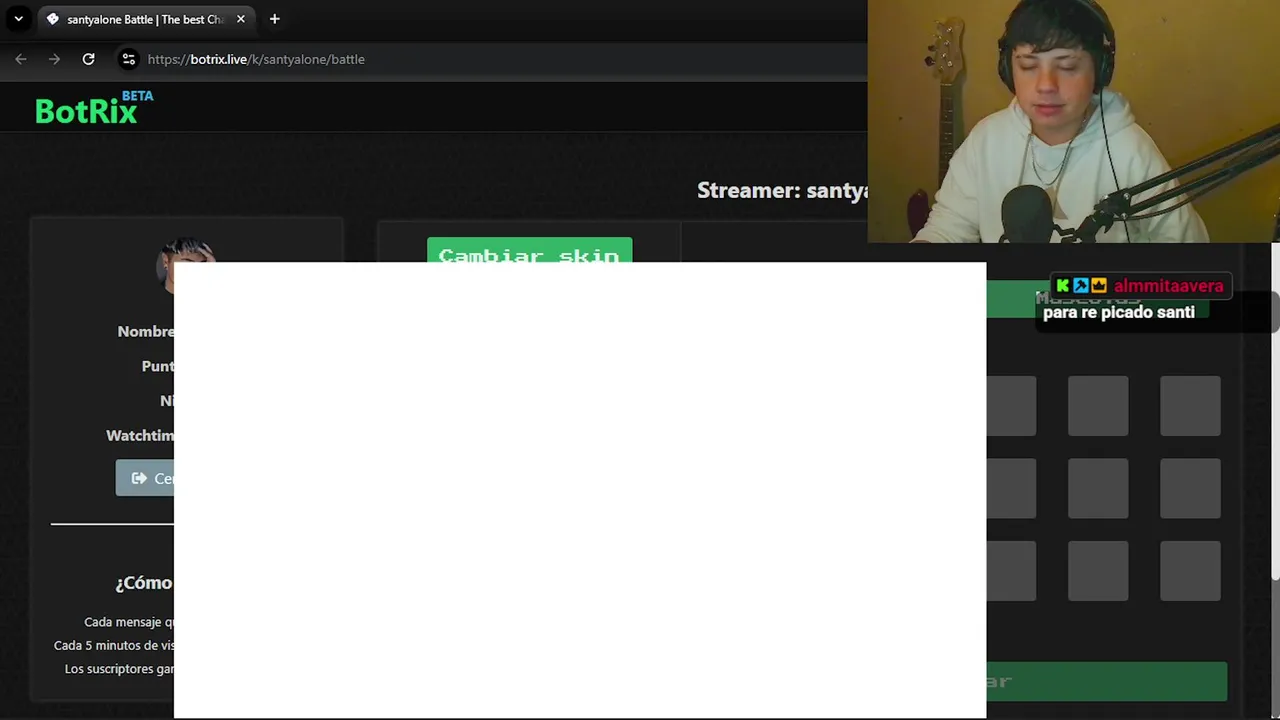Click the blue moderator hammer badge
The image size is (1280, 720).
(x=1081, y=286)
